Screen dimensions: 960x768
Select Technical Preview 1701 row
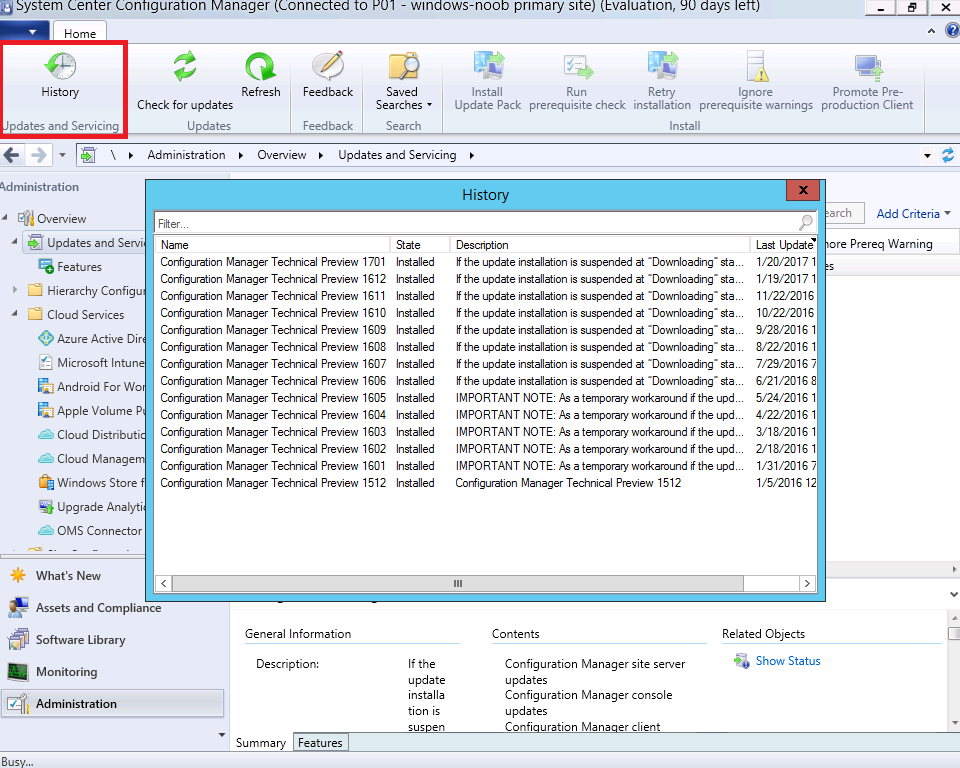point(486,262)
